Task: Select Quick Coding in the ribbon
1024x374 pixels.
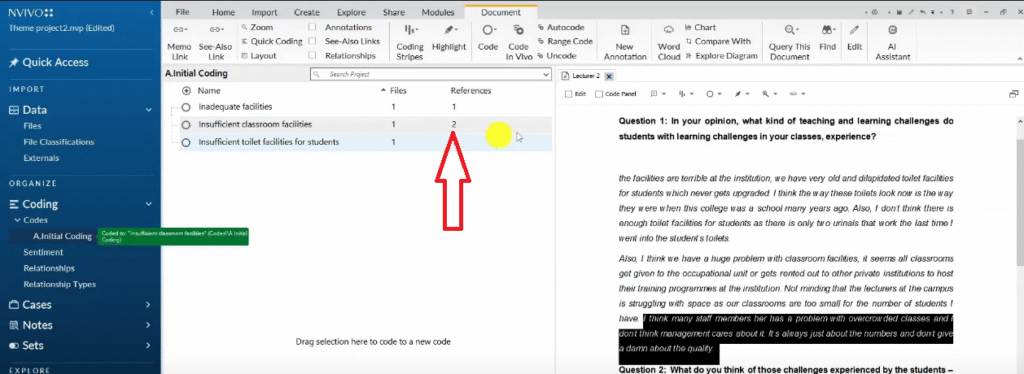Action: [x=272, y=41]
